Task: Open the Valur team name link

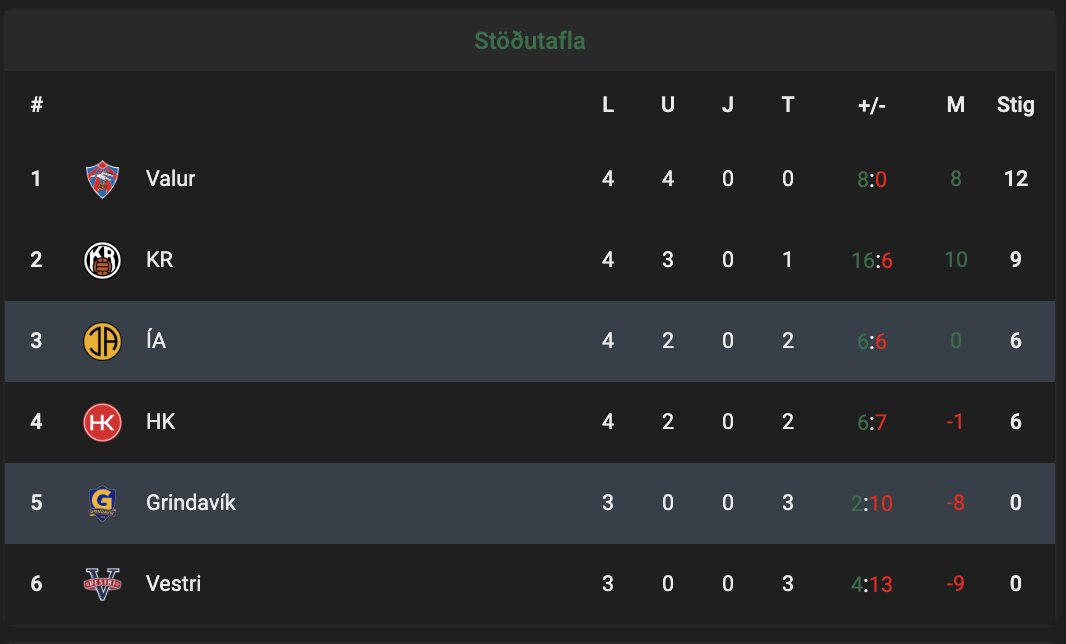Action: (171, 178)
